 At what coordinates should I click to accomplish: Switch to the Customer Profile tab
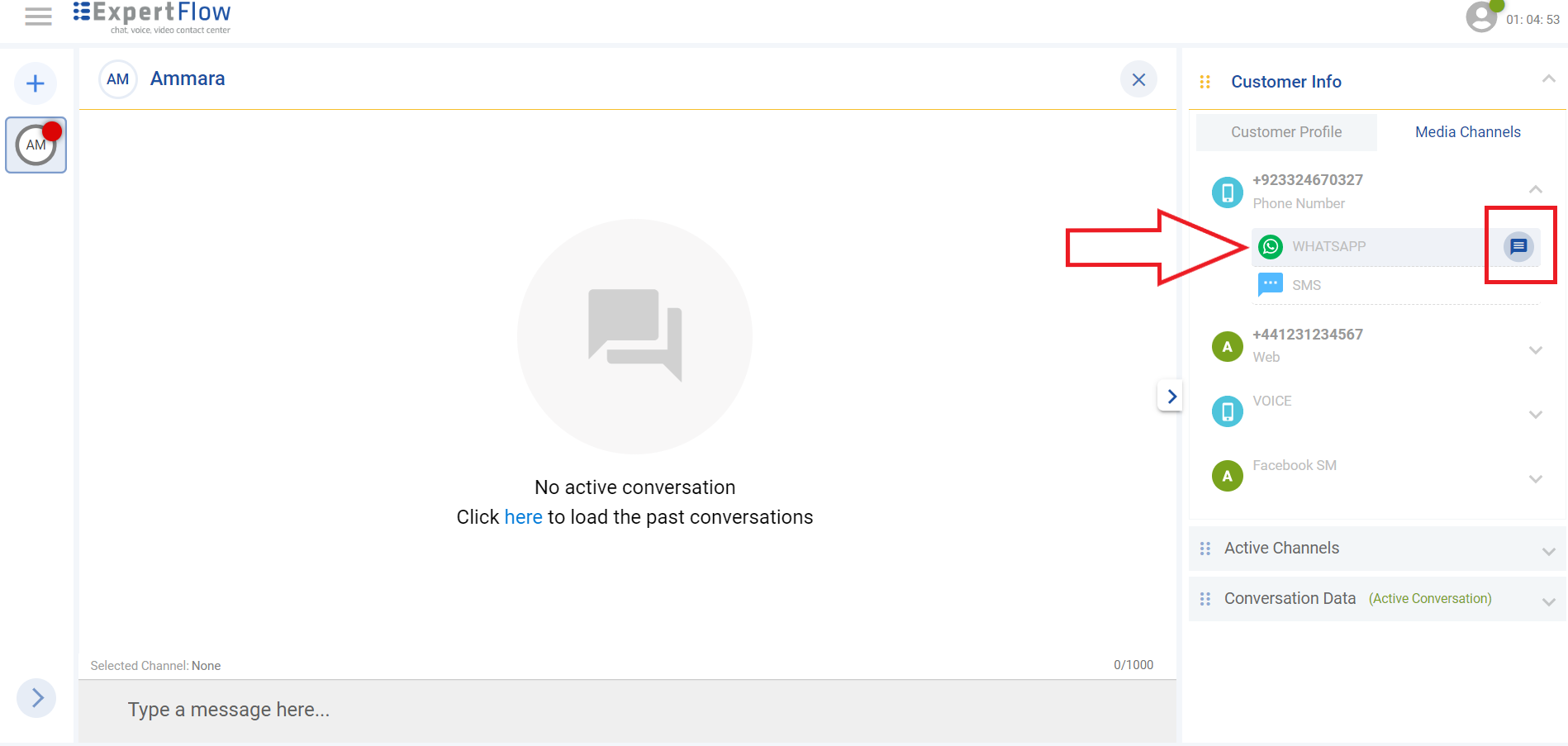point(1285,132)
